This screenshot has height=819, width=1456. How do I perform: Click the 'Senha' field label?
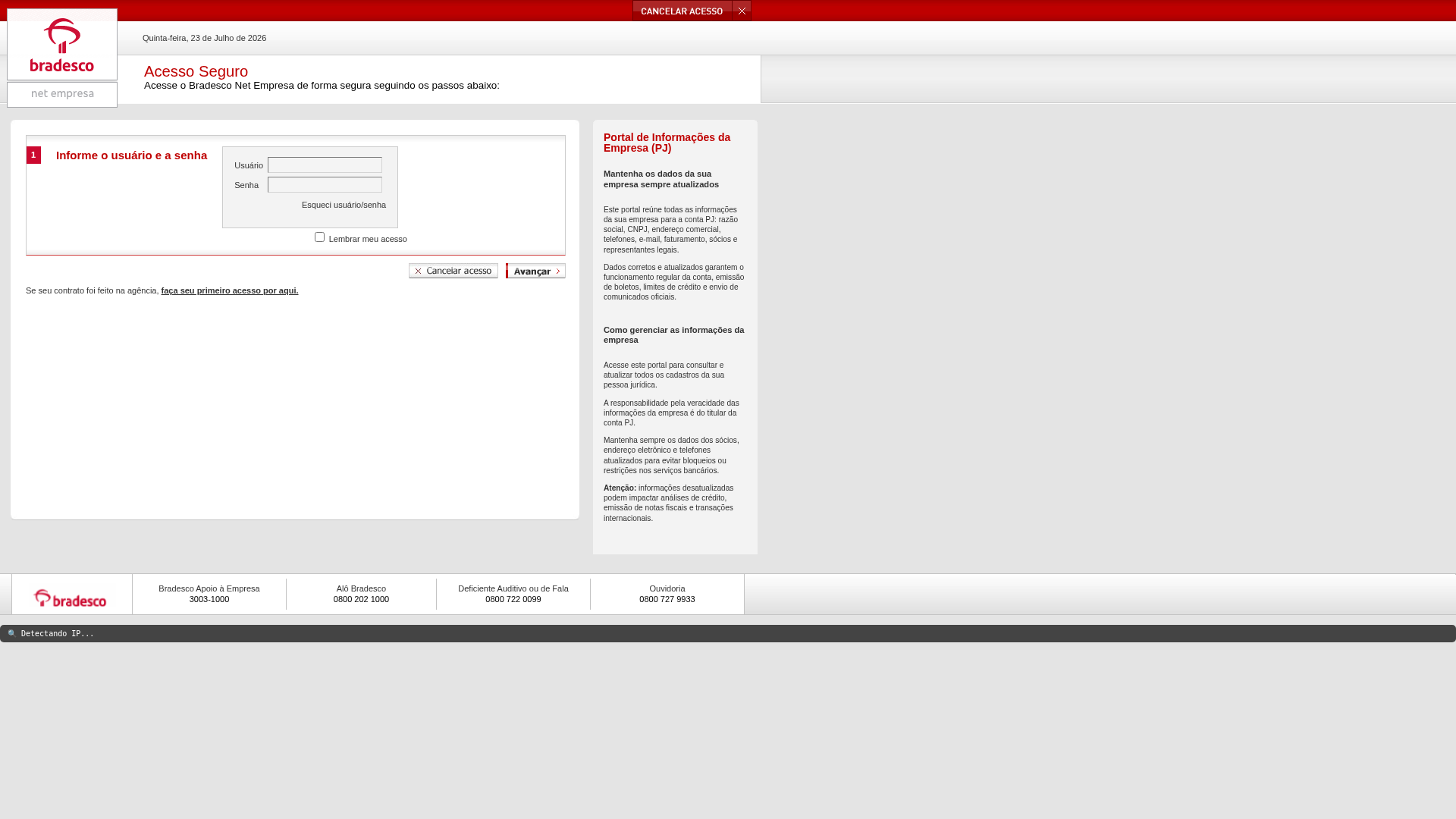pos(246,185)
